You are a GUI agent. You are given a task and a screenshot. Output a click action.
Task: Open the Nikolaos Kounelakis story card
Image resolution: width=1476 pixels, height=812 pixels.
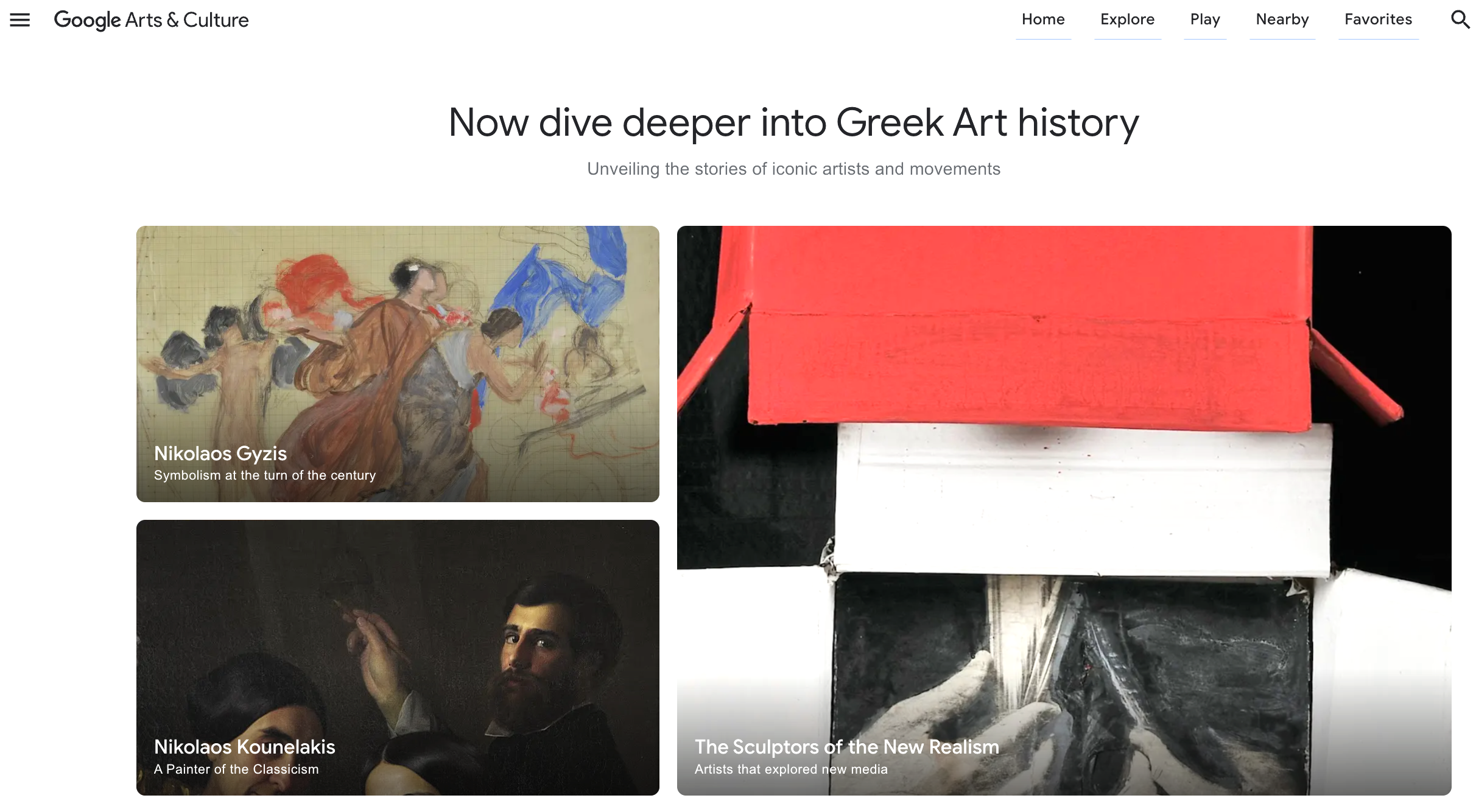tap(398, 657)
